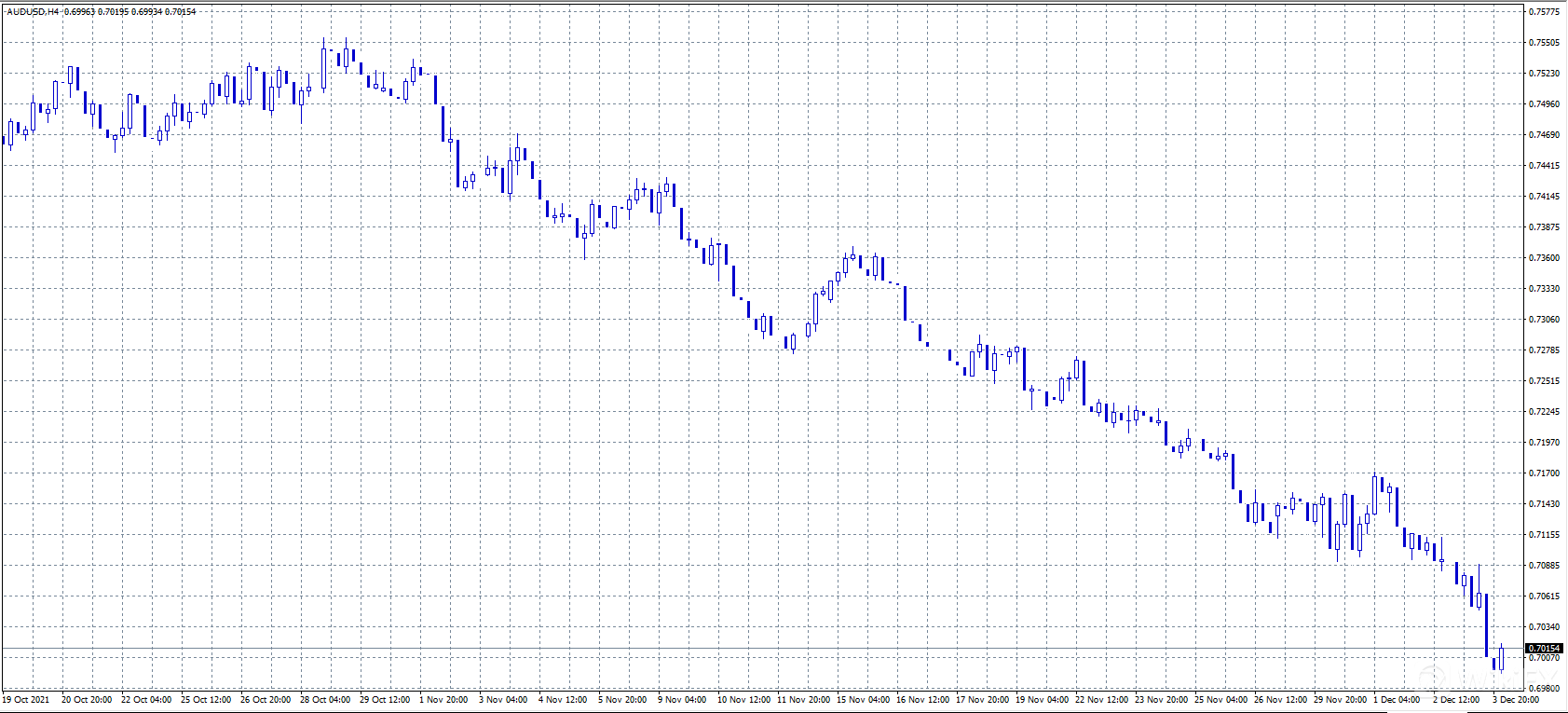Click the 3 Dec 20:00 time label
This screenshot has width=1568, height=713.
click(x=1516, y=699)
